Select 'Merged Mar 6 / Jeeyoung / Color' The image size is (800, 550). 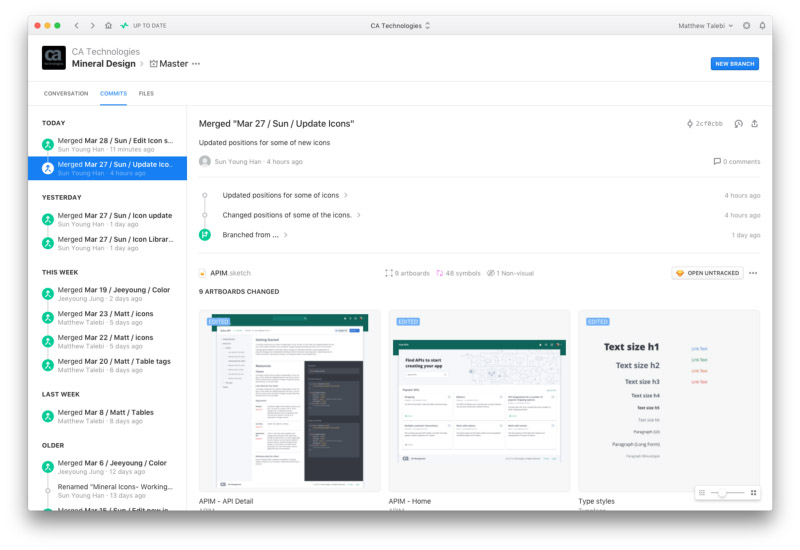click(107, 467)
